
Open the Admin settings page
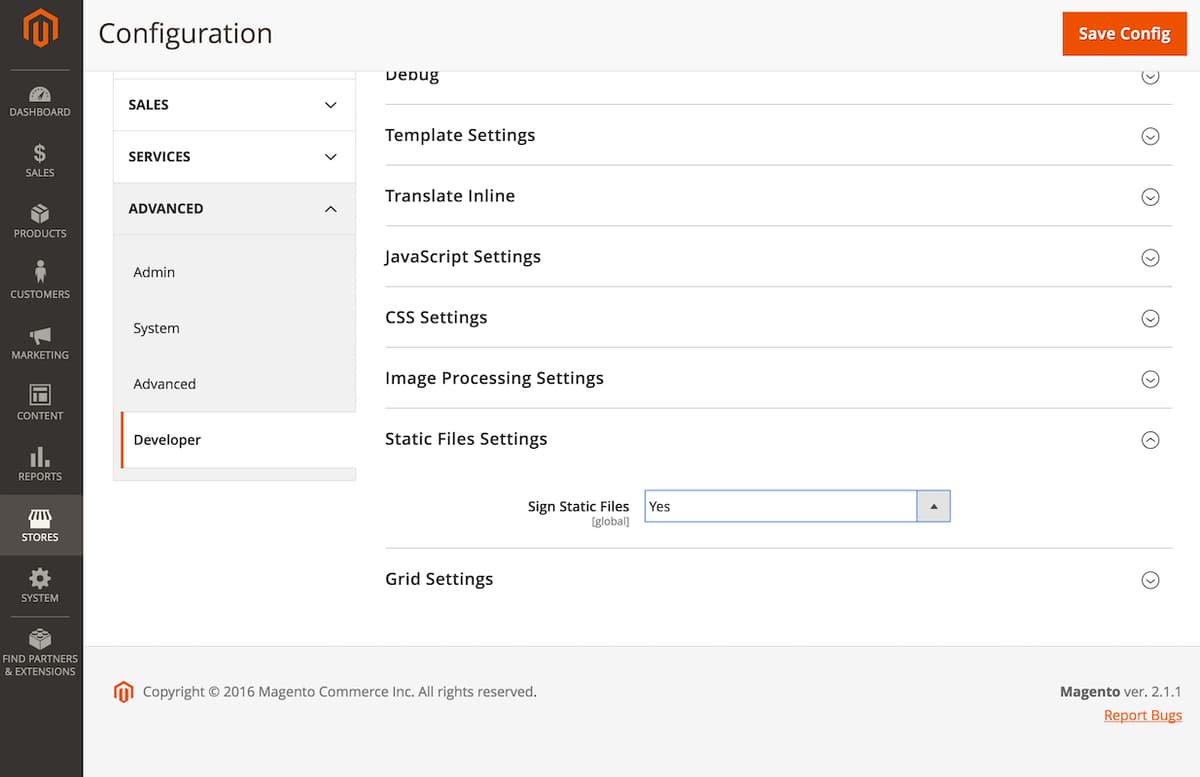[153, 271]
